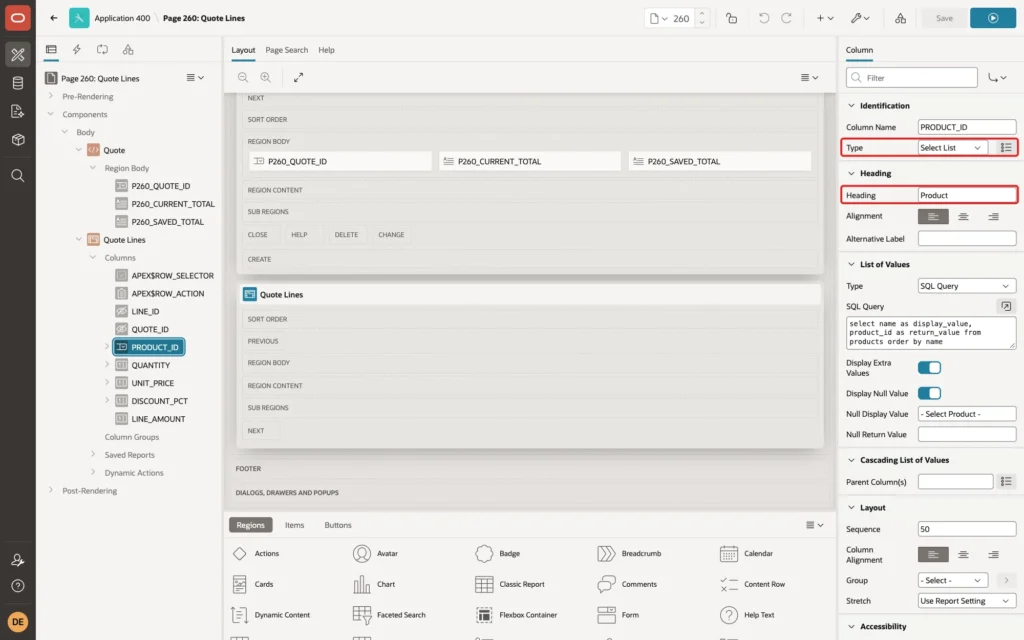This screenshot has height=640, width=1024.
Task: Open the Help question mark icon
Action: pyautogui.click(x=18, y=586)
